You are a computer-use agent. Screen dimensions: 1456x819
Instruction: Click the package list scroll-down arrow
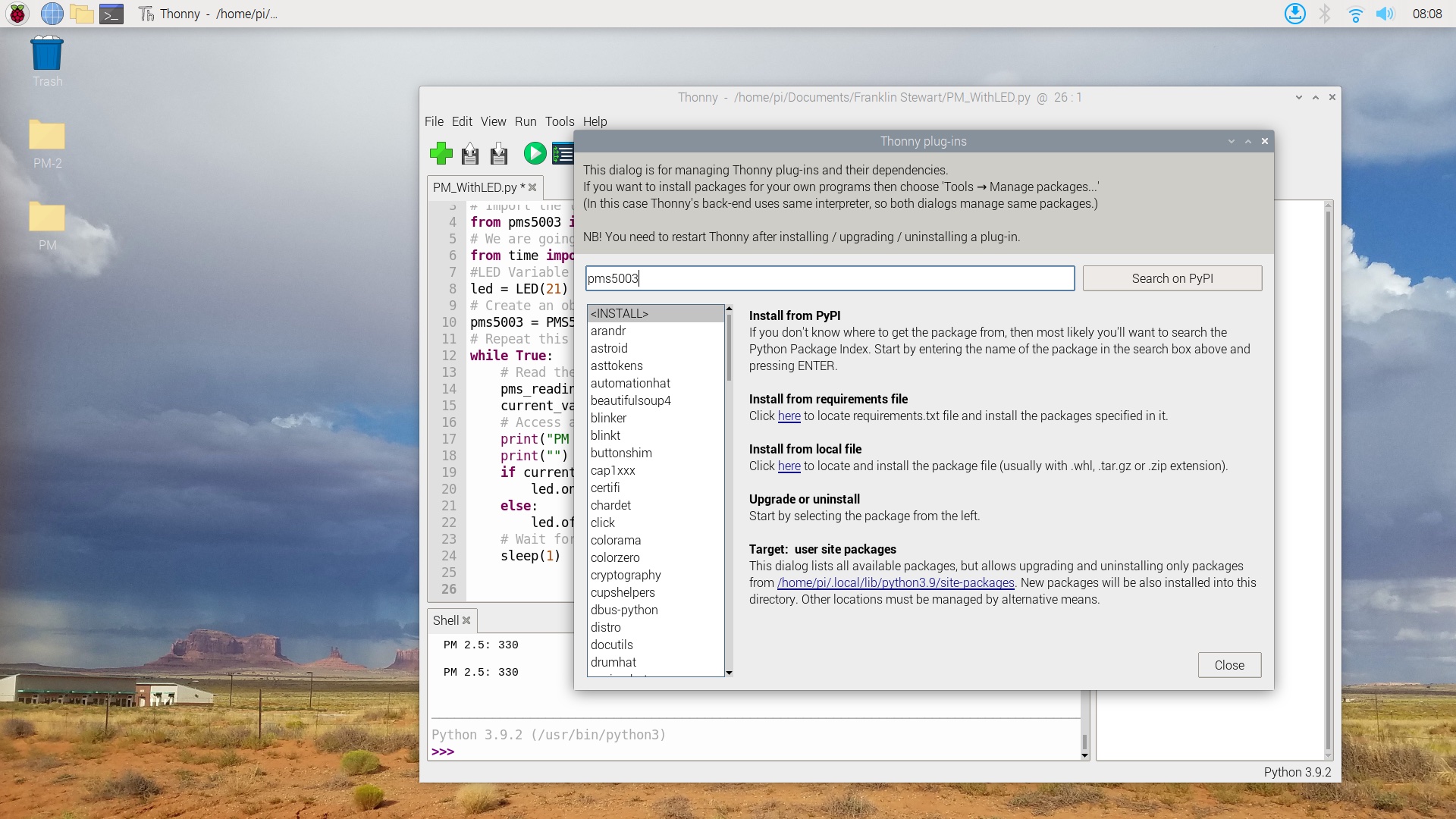click(x=729, y=673)
